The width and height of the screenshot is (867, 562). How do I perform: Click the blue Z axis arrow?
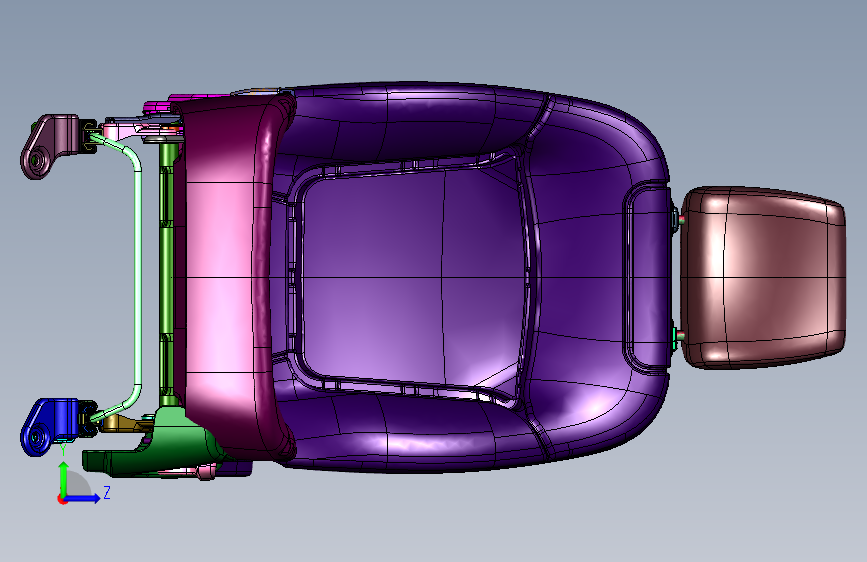tap(83, 498)
